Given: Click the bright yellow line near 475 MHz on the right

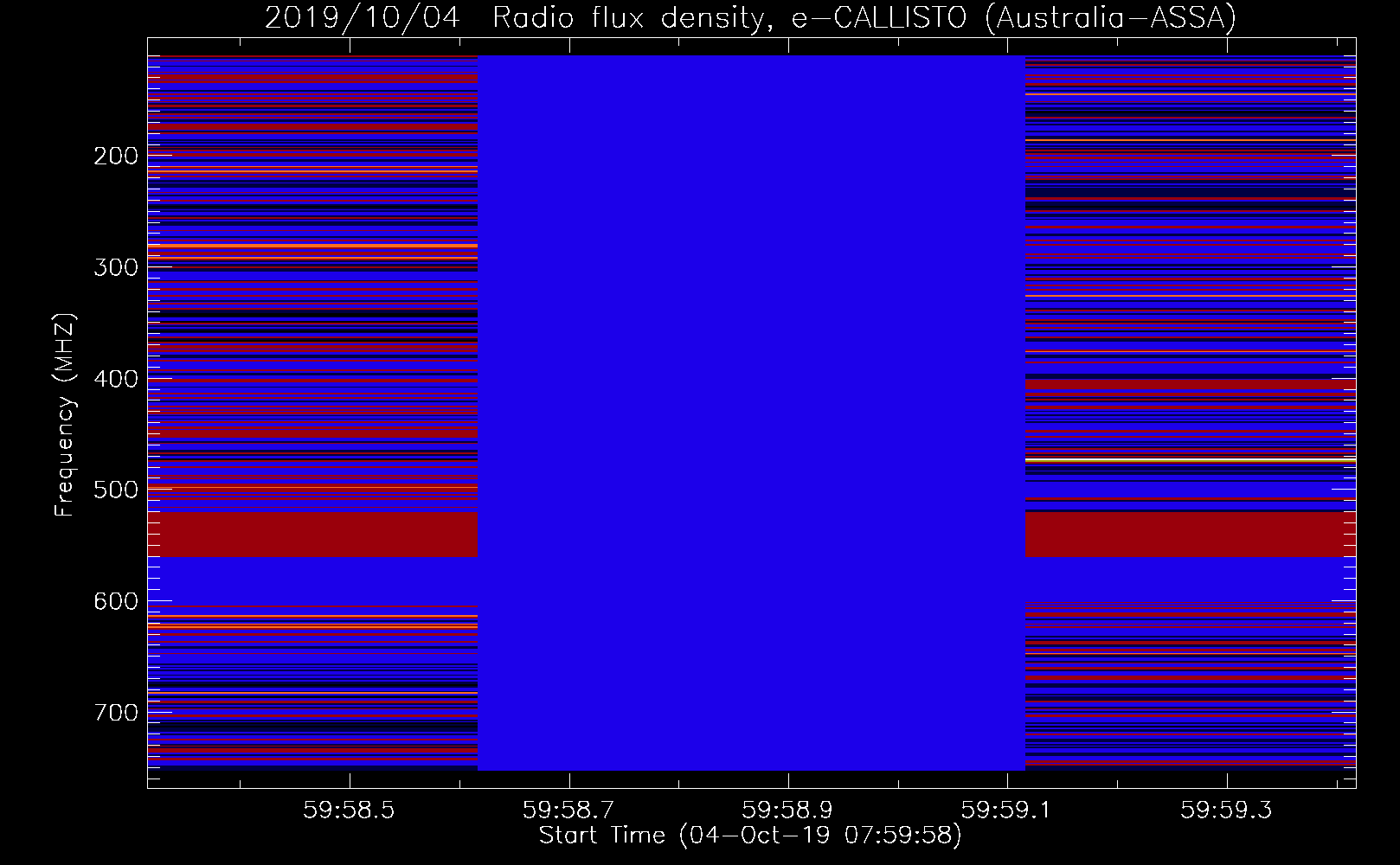Looking at the screenshot, I should pos(1191,460).
